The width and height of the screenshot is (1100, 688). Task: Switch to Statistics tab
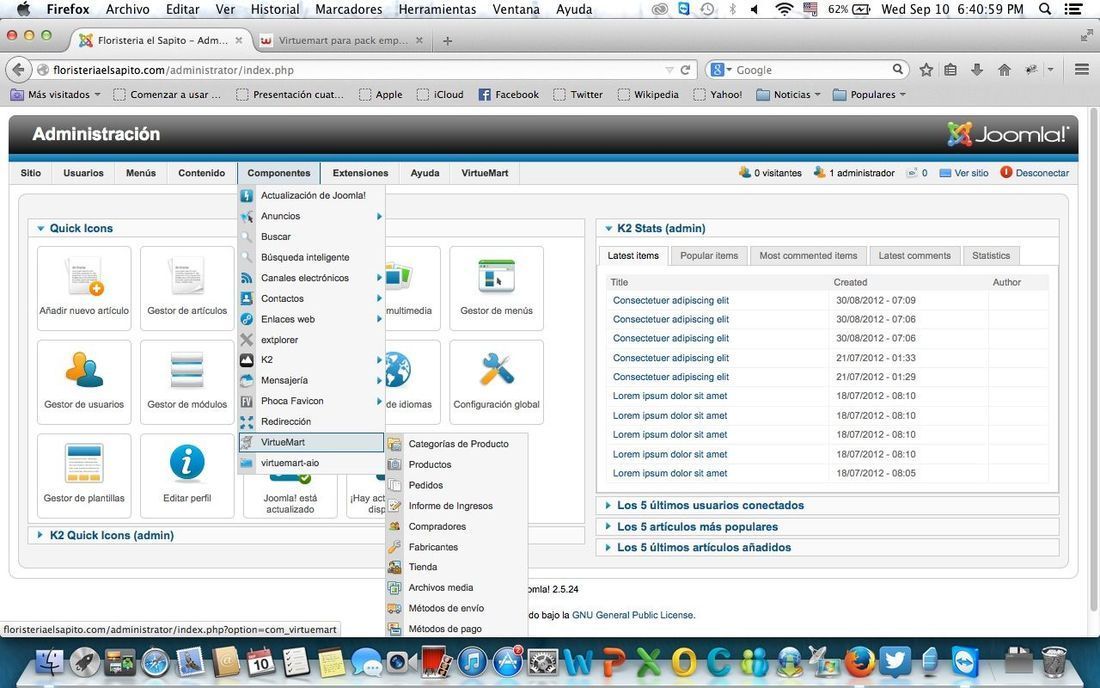click(991, 256)
